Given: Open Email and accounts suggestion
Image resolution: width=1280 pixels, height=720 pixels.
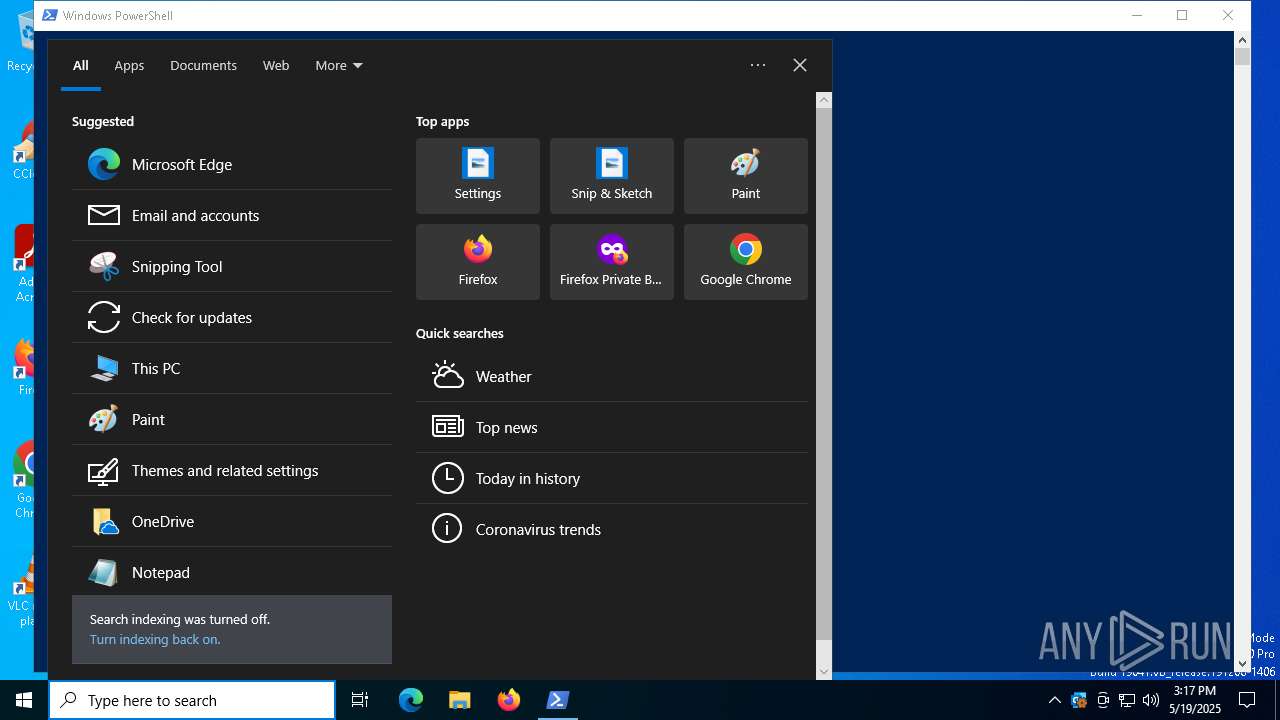Looking at the screenshot, I should 232,215.
